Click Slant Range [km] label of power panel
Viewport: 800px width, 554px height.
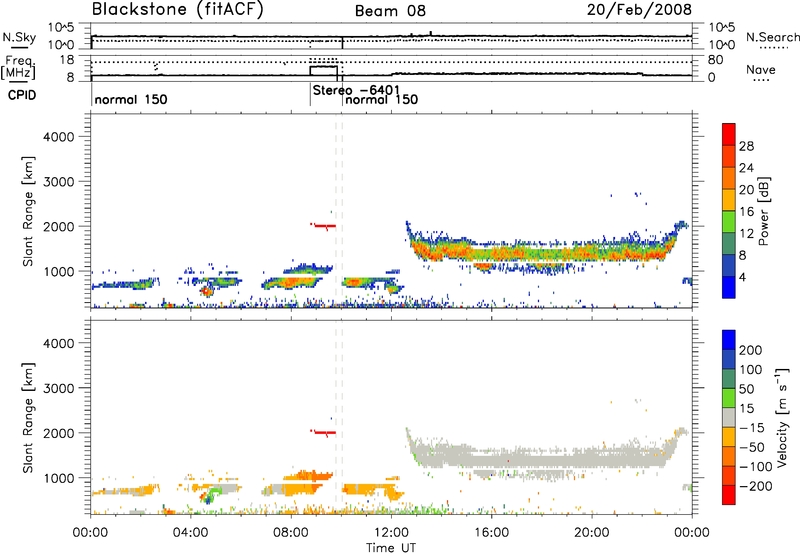[28, 211]
